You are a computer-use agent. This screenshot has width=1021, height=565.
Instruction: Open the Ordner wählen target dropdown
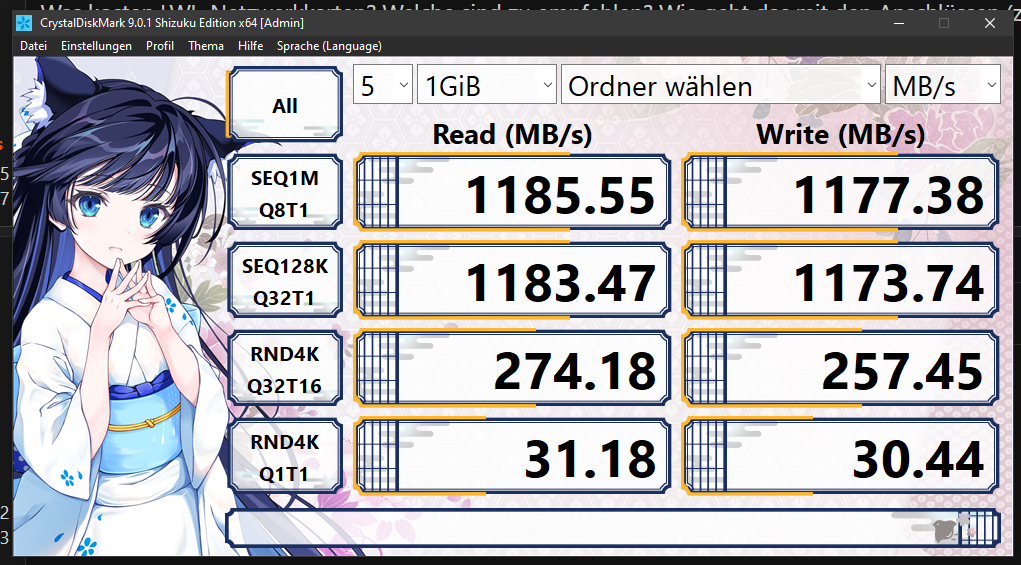721,85
